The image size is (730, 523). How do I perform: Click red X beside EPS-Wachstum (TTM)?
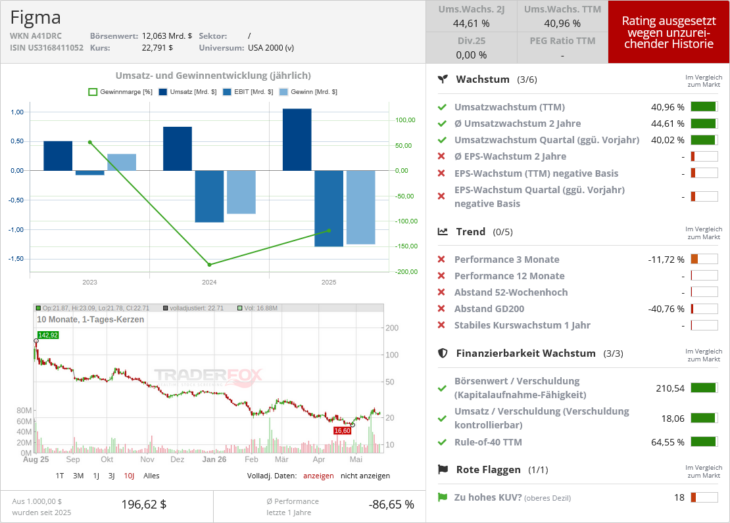(441, 173)
